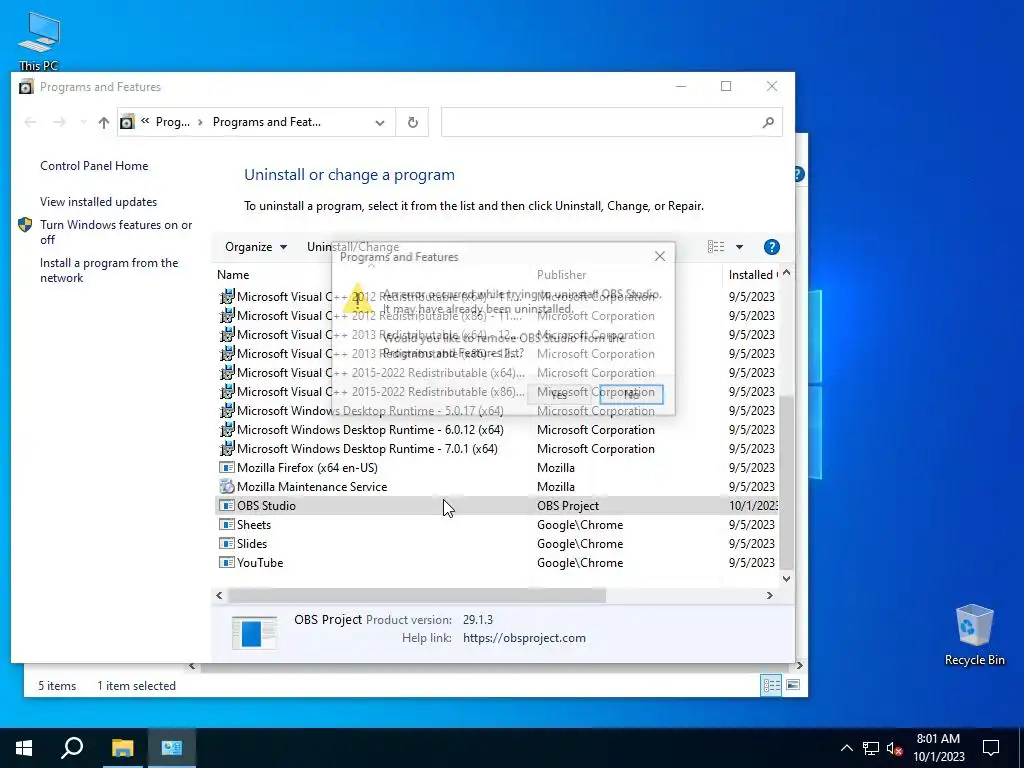Open This PC desktop icon
This screenshot has height=768, width=1024.
tap(39, 40)
